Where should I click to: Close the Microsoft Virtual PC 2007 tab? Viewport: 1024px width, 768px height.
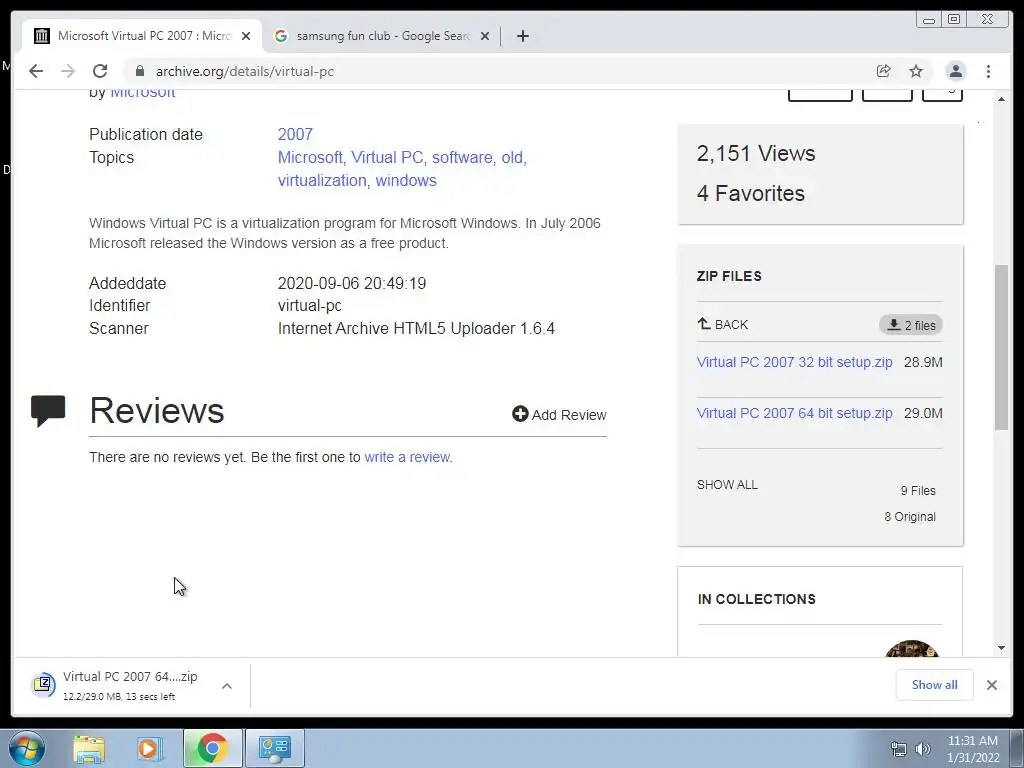click(x=246, y=36)
